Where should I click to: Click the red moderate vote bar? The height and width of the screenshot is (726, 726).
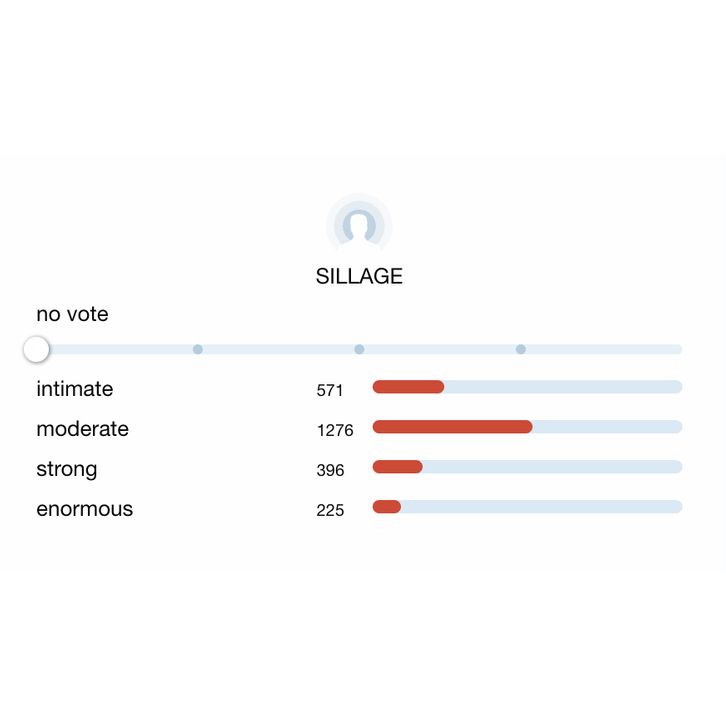(452, 427)
